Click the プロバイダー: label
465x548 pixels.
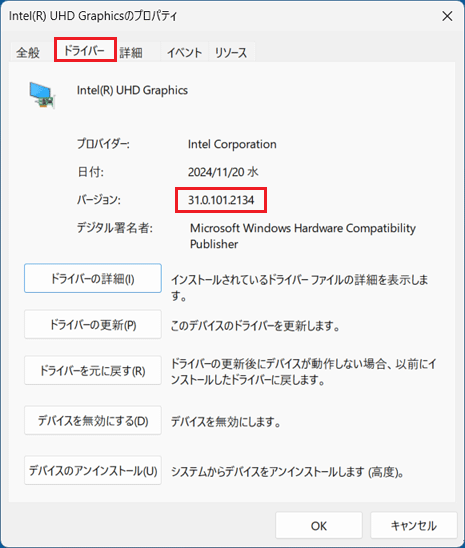[x=103, y=144]
